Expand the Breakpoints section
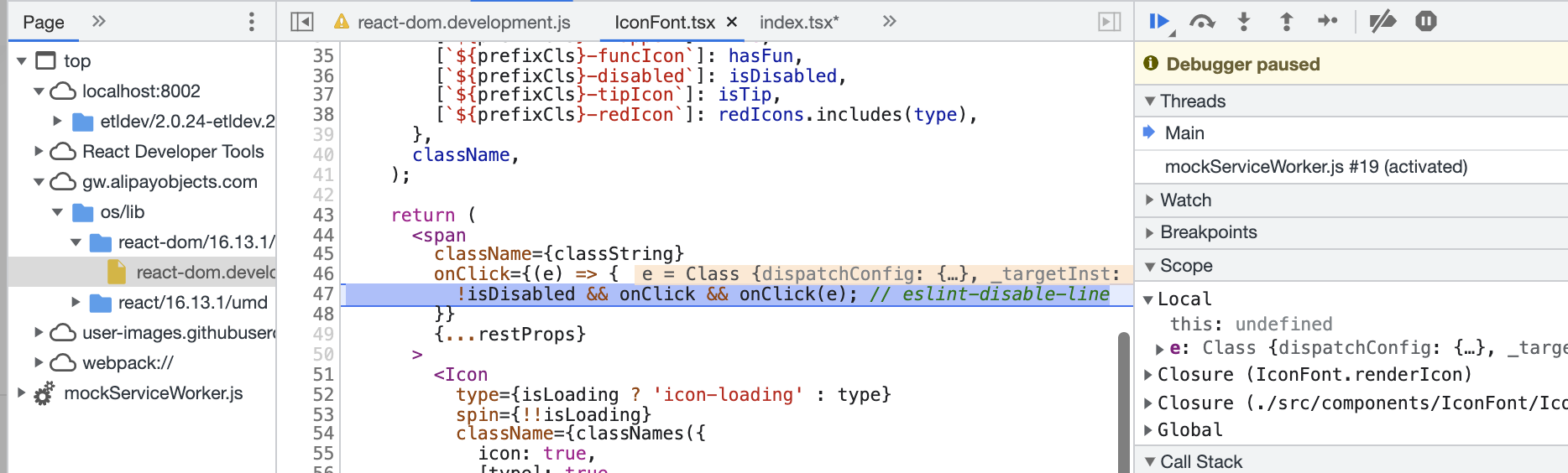The height and width of the screenshot is (473, 1568). 1150,232
